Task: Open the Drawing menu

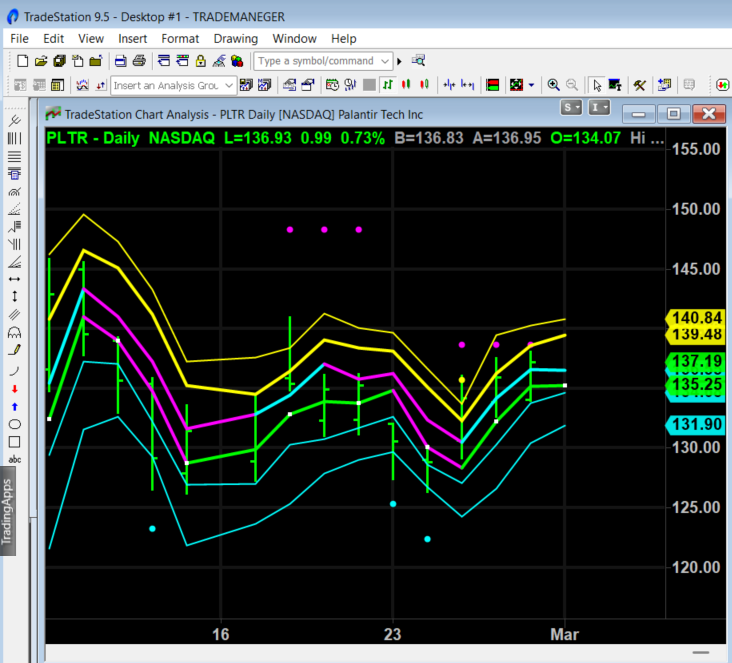Action: [236, 38]
